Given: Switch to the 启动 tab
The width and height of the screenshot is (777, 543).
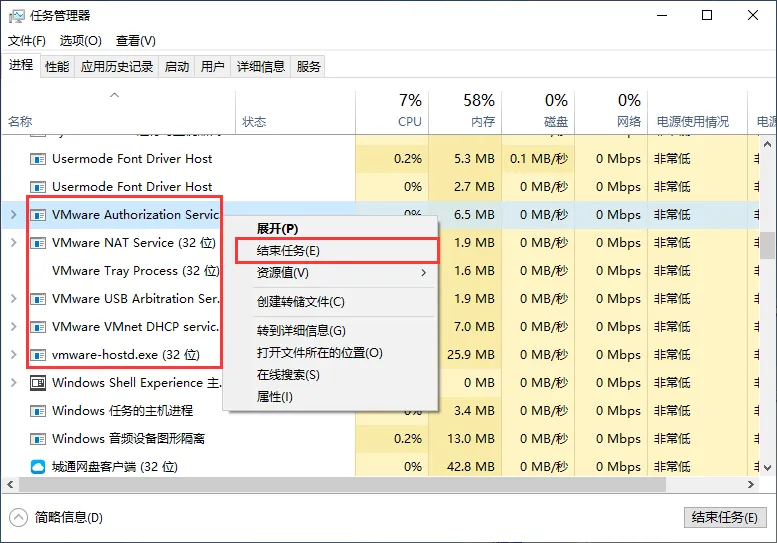Looking at the screenshot, I should [x=177, y=66].
